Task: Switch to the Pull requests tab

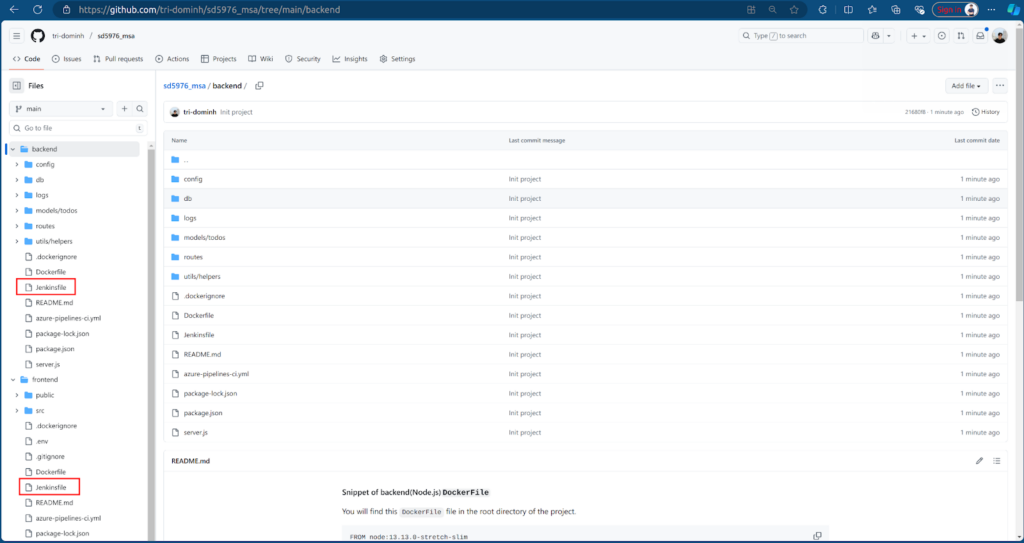Action: pyautogui.click(x=118, y=59)
